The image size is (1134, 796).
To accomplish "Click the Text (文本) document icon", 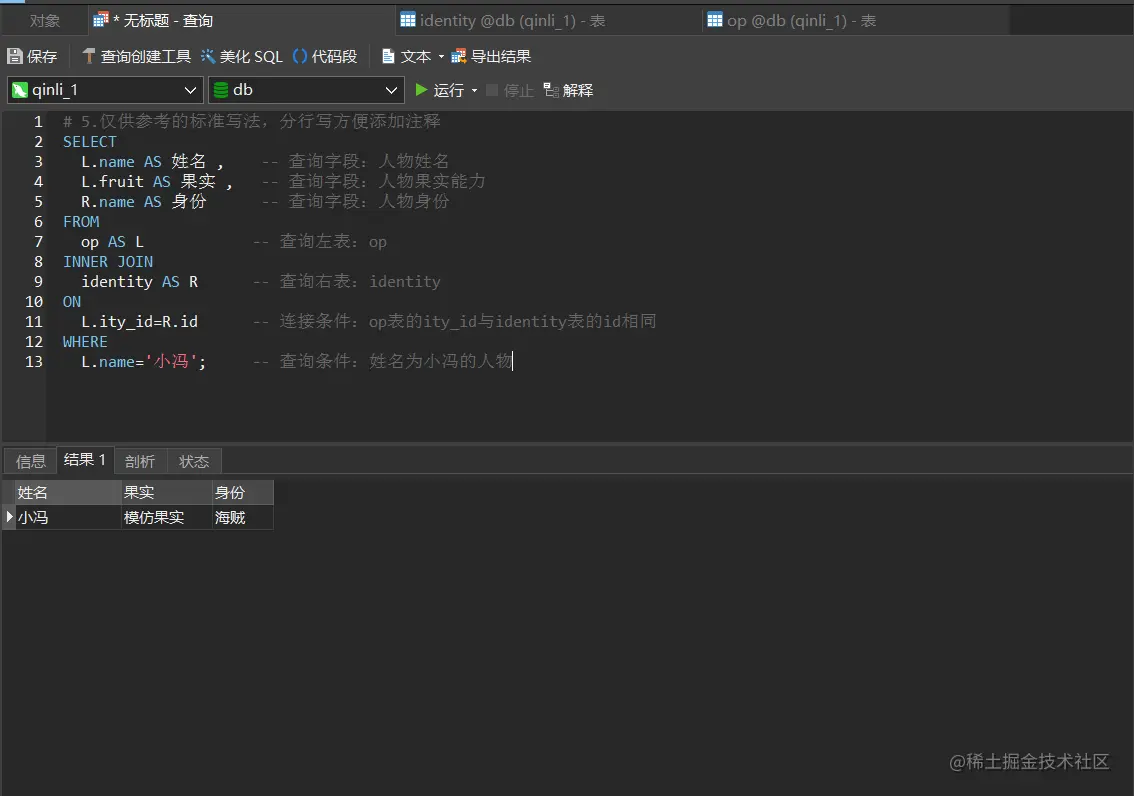I will tap(388, 56).
